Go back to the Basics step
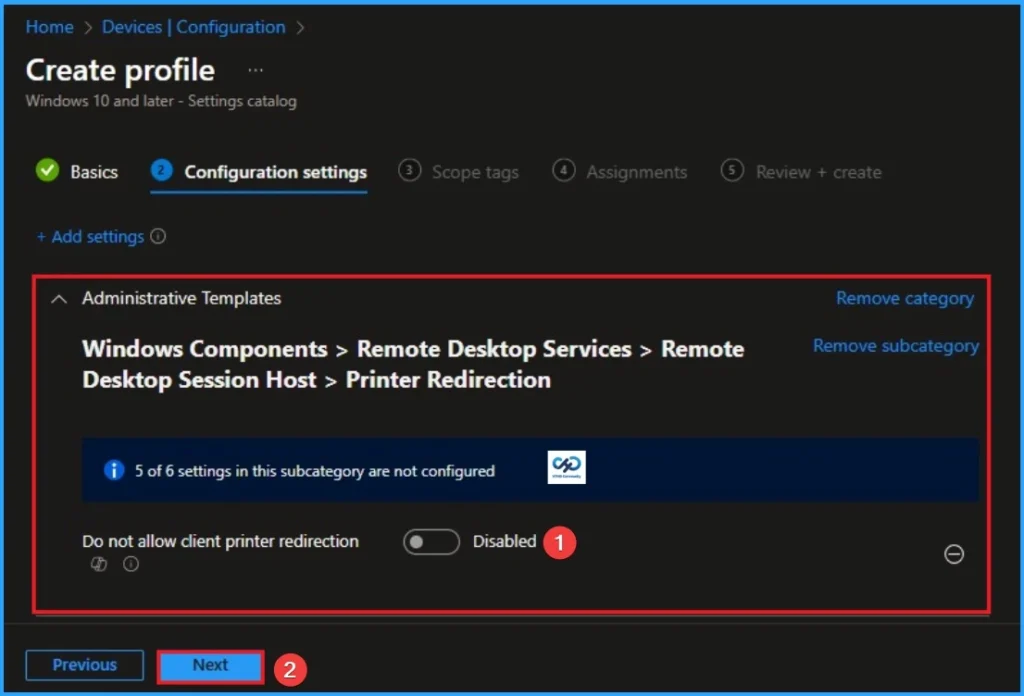Image resolution: width=1024 pixels, height=696 pixels. pos(91,171)
